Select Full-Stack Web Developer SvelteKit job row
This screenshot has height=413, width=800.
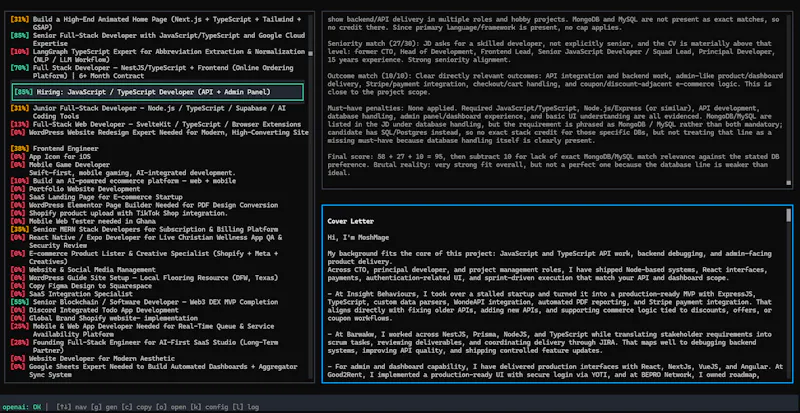[156, 125]
